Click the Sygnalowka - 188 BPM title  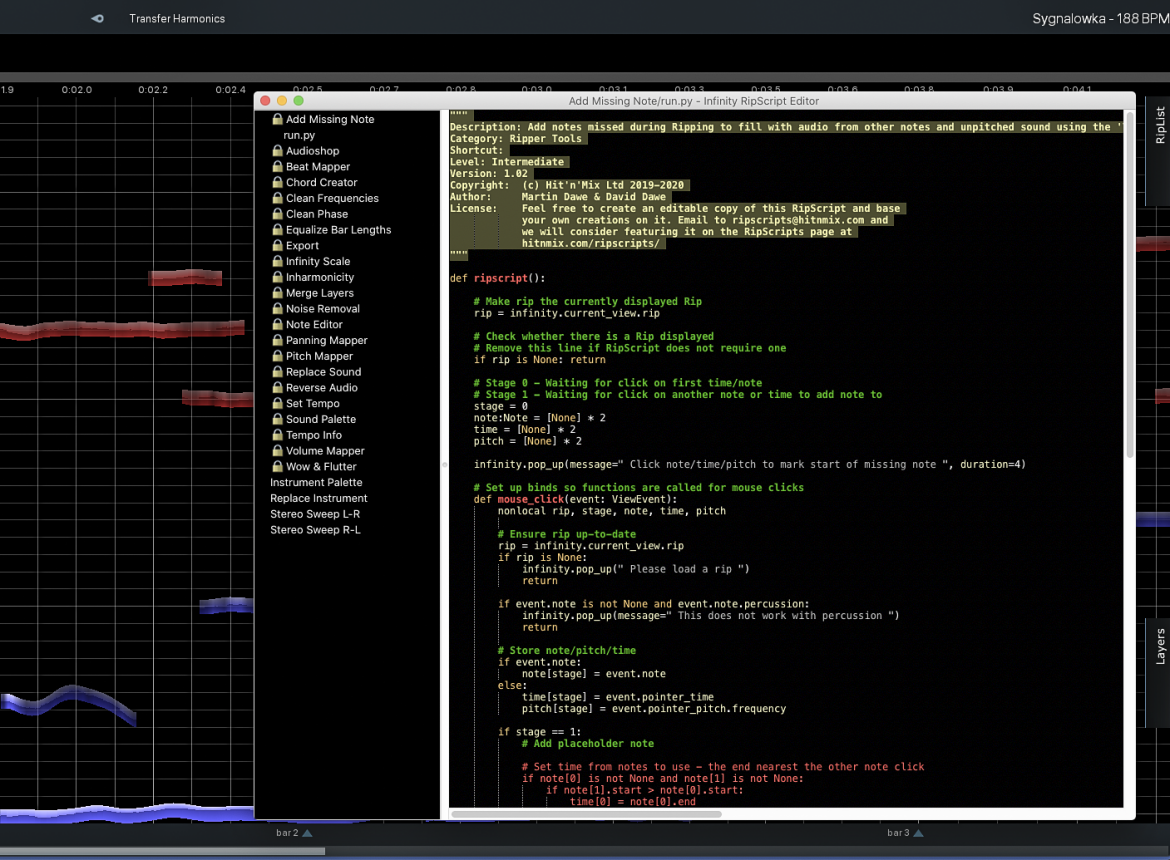[1101, 19]
